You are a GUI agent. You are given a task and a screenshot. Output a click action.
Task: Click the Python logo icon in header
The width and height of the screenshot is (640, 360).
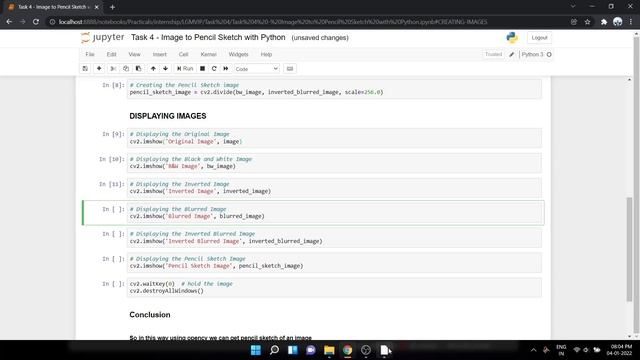[x=512, y=38]
